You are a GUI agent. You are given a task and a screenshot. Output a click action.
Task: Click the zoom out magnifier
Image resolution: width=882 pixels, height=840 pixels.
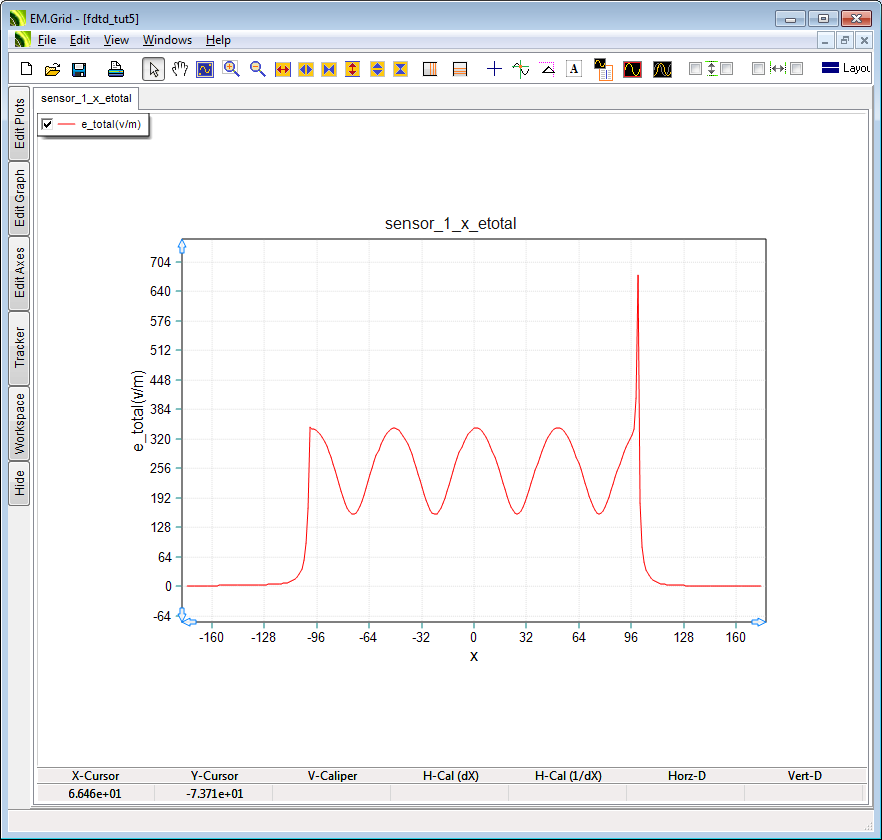click(257, 69)
